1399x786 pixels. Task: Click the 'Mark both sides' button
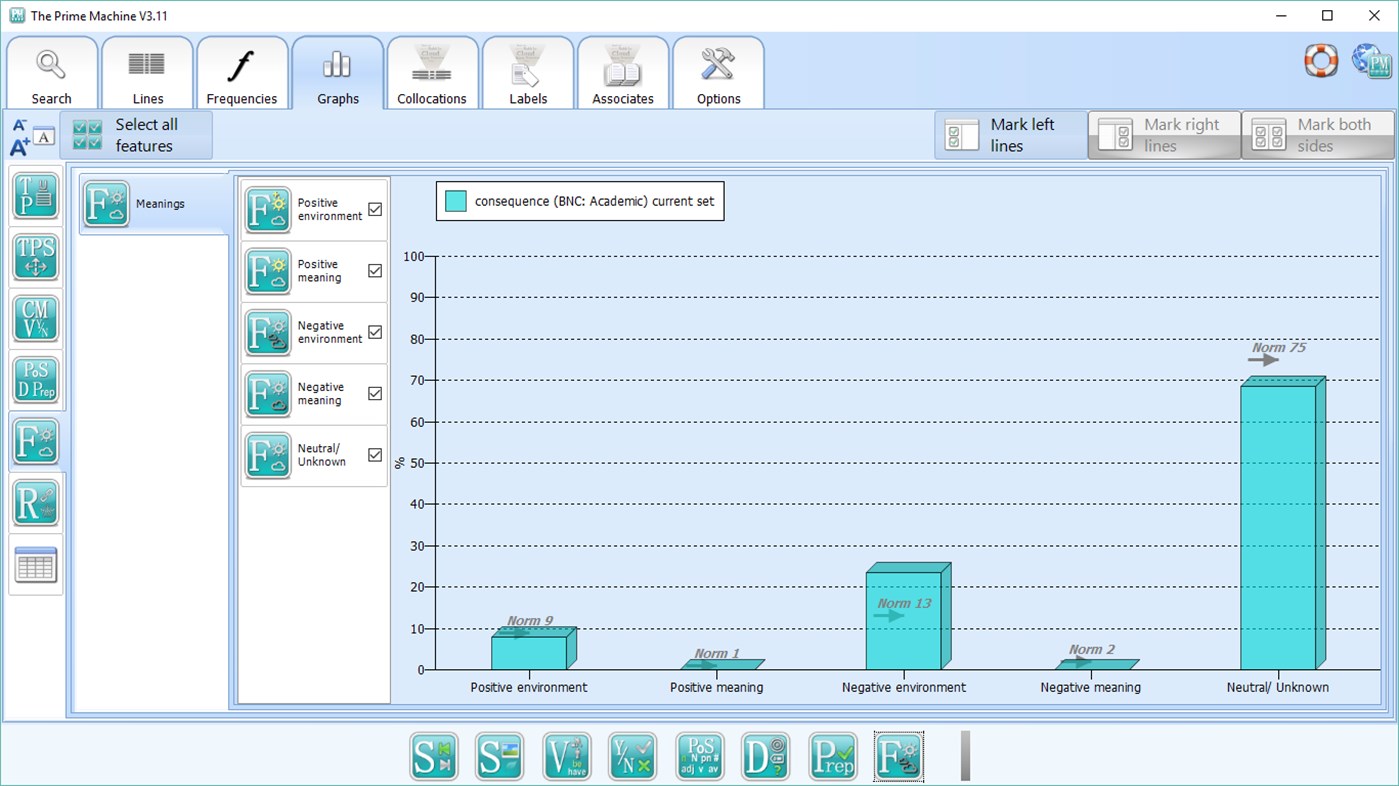[1318, 135]
